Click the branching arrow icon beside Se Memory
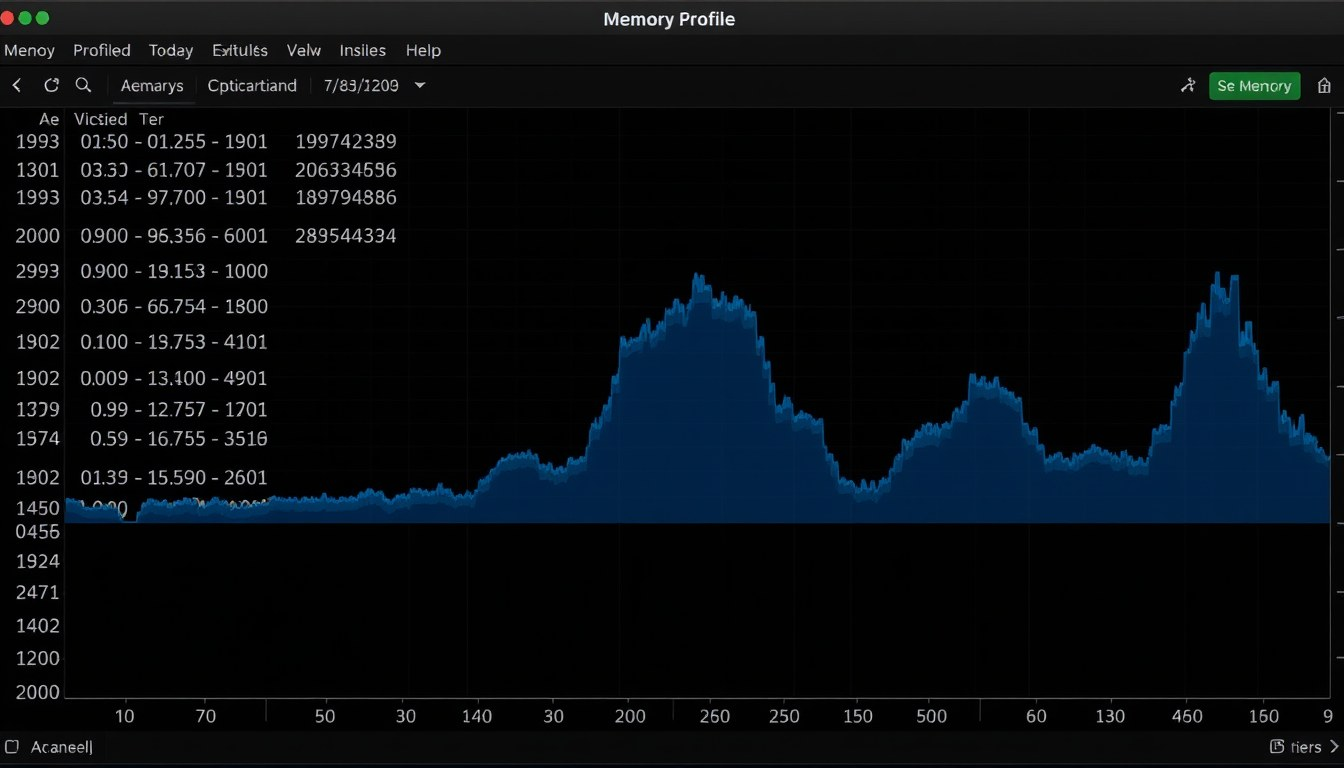Viewport: 1344px width, 768px height. coord(1188,86)
